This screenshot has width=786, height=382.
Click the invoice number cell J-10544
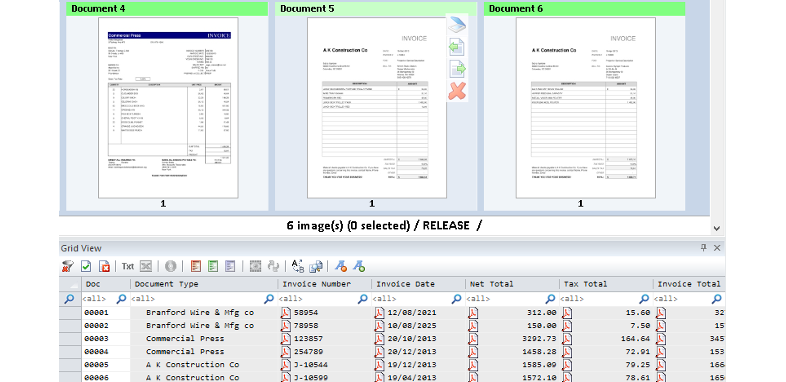tap(325, 364)
